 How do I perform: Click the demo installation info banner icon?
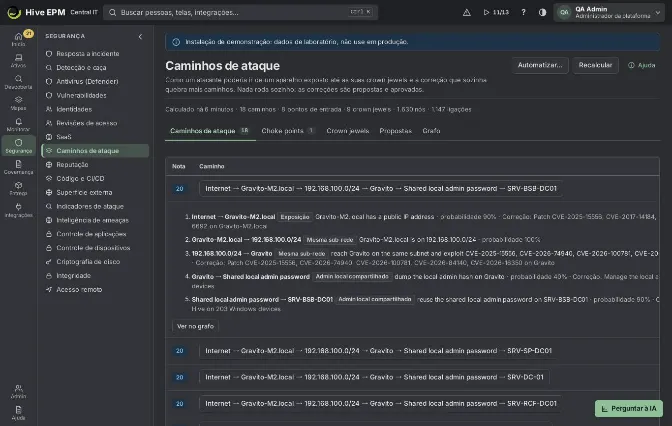click(x=176, y=42)
